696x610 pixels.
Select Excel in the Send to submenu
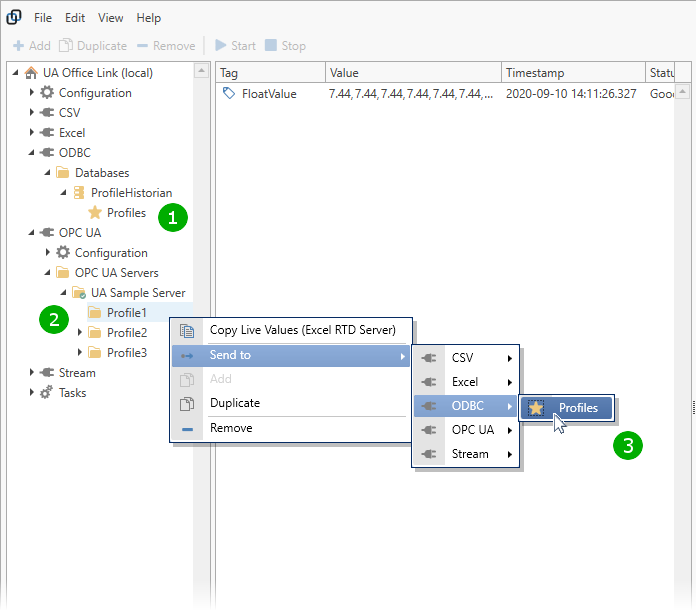click(465, 382)
